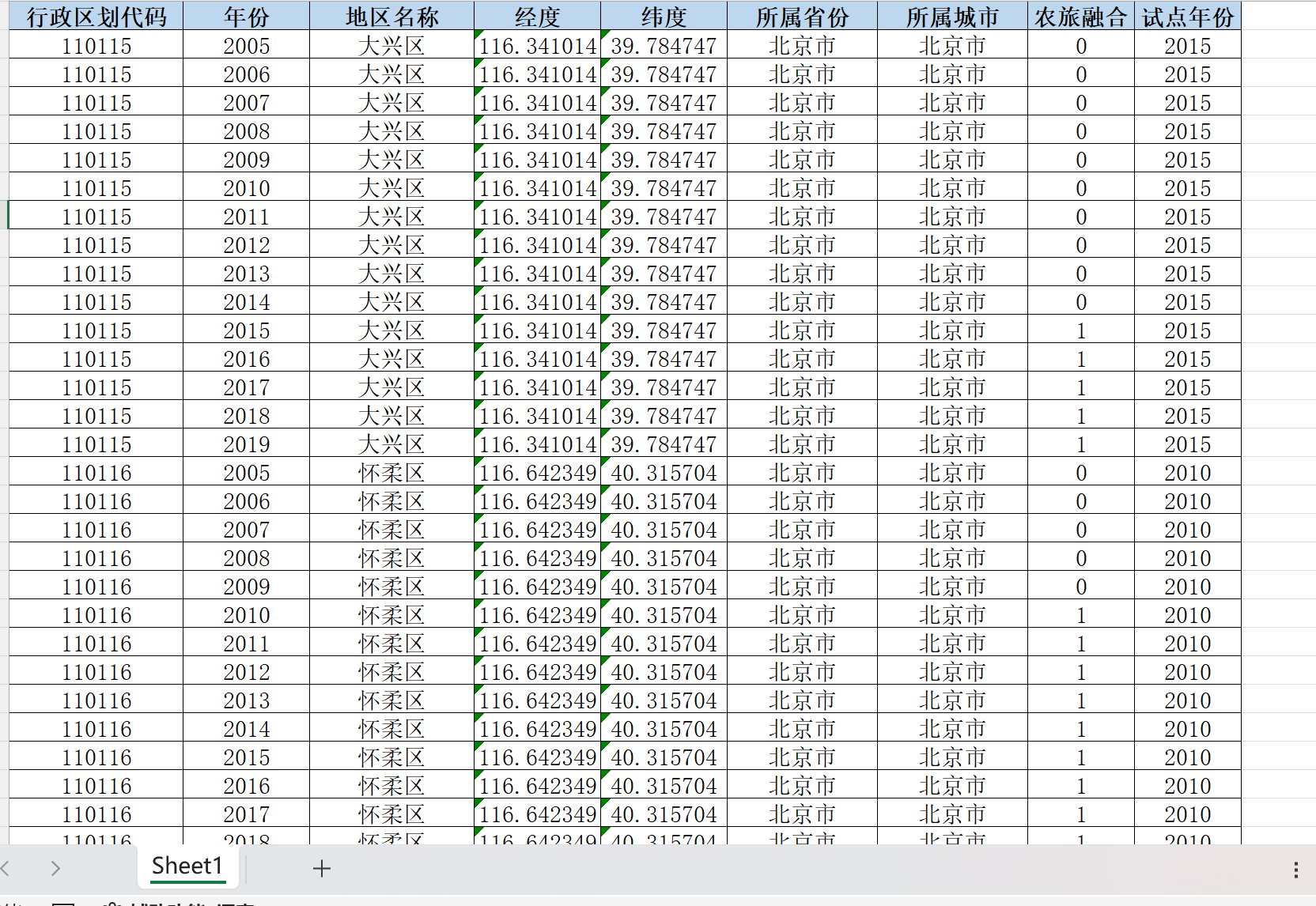Screen dimensions: 1316x906
Task: Click 怀柔区 in the 2006 row
Action: 392,501
